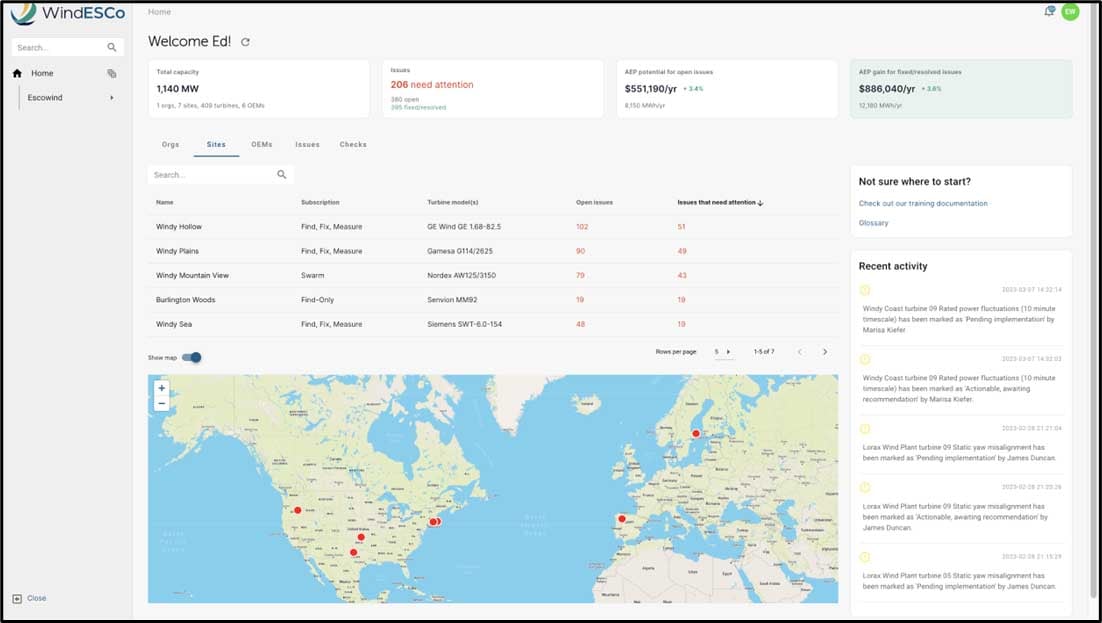1102x623 pixels.
Task: Click the copy icon next to Home
Action: (112, 73)
